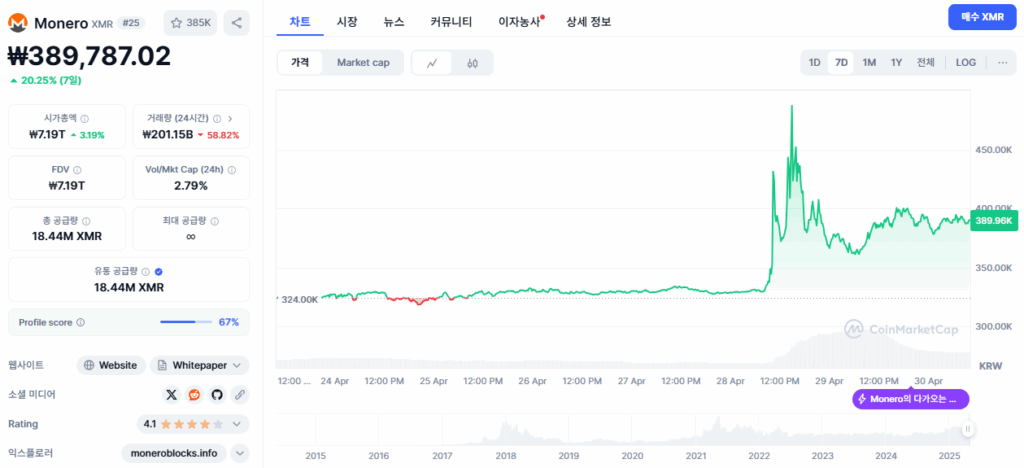Select the Market cap chart toggle
Screen dimensions: 1024x468
coord(363,63)
